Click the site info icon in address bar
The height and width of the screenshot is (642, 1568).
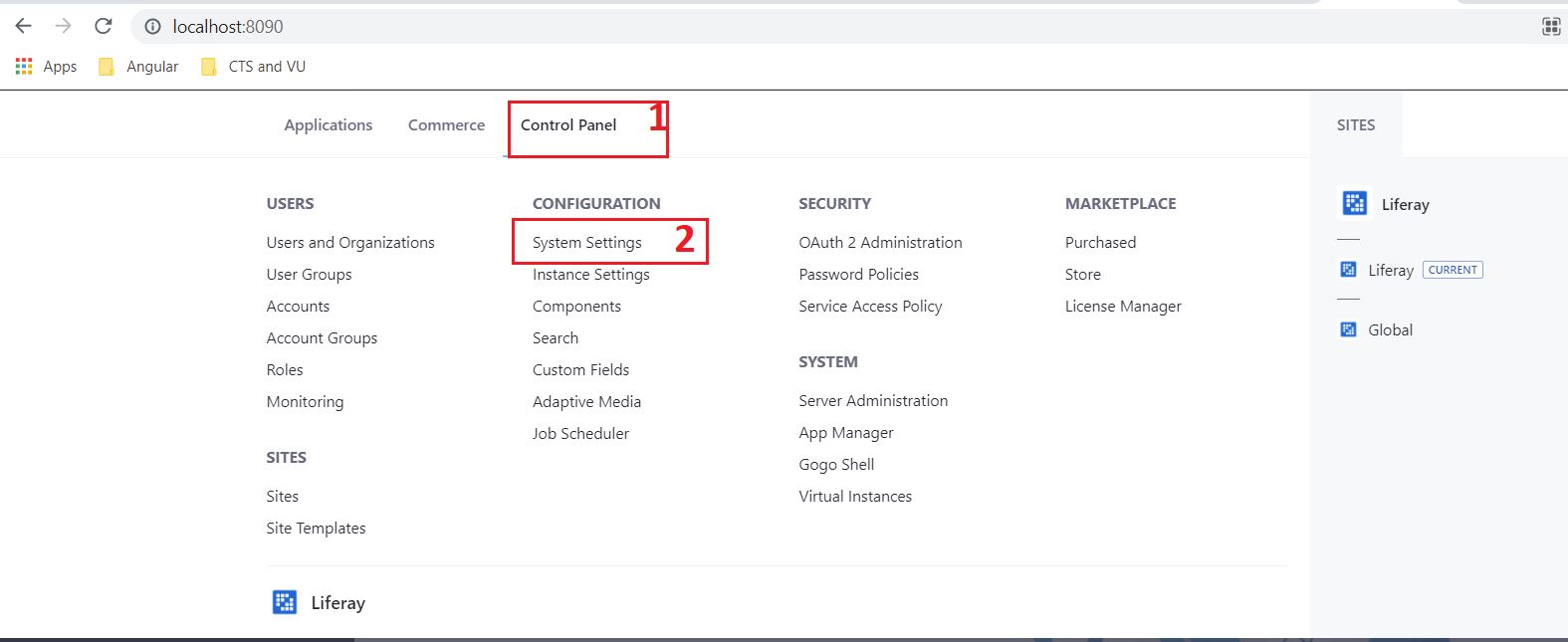click(x=152, y=27)
